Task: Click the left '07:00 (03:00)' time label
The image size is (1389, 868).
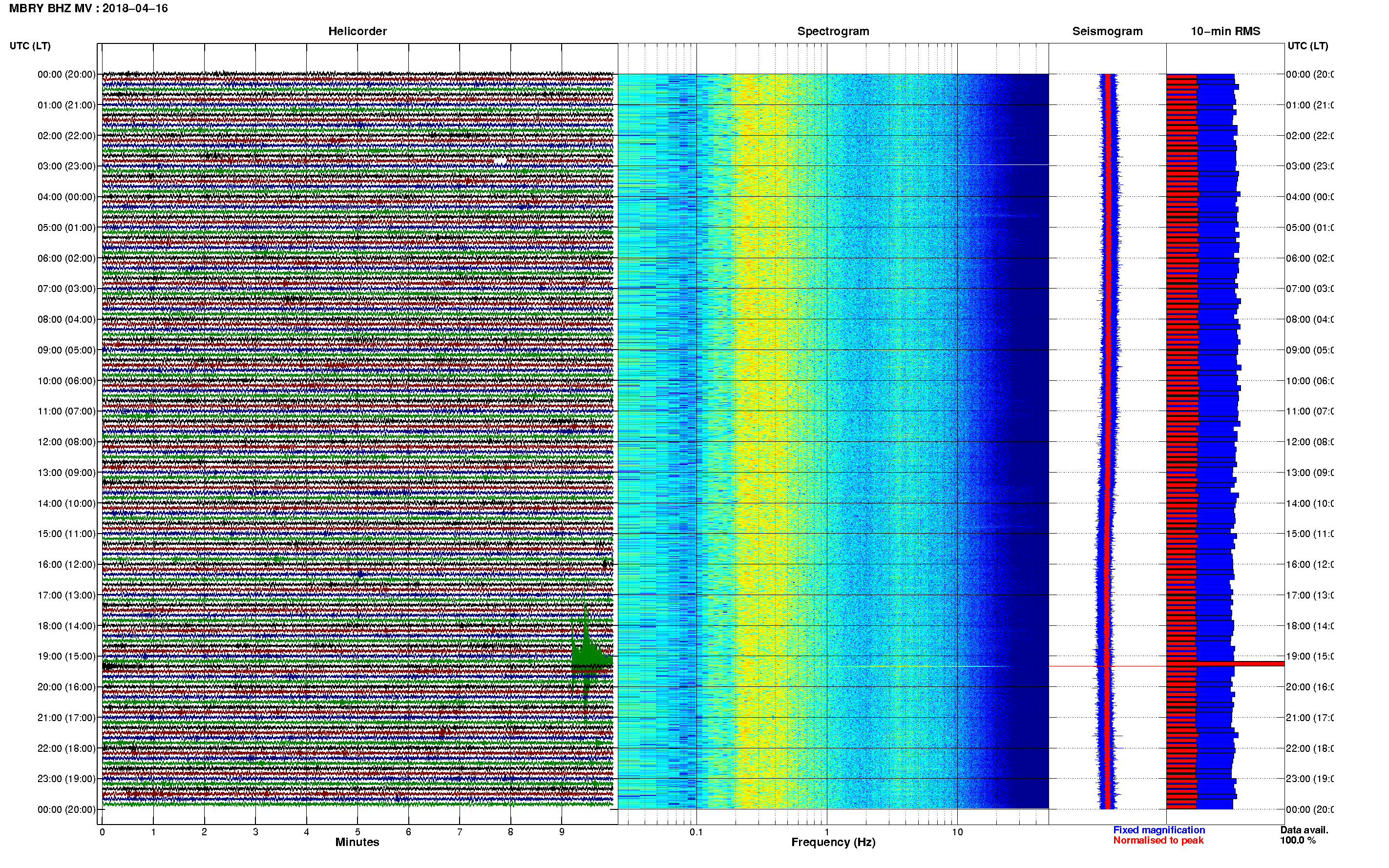Action: (x=66, y=288)
